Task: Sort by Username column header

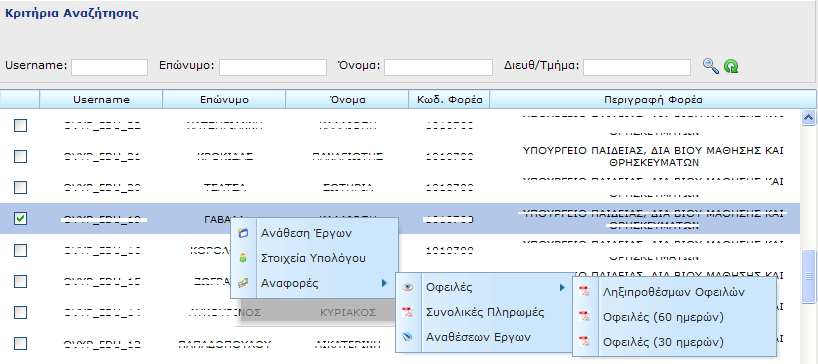Action: [101, 100]
